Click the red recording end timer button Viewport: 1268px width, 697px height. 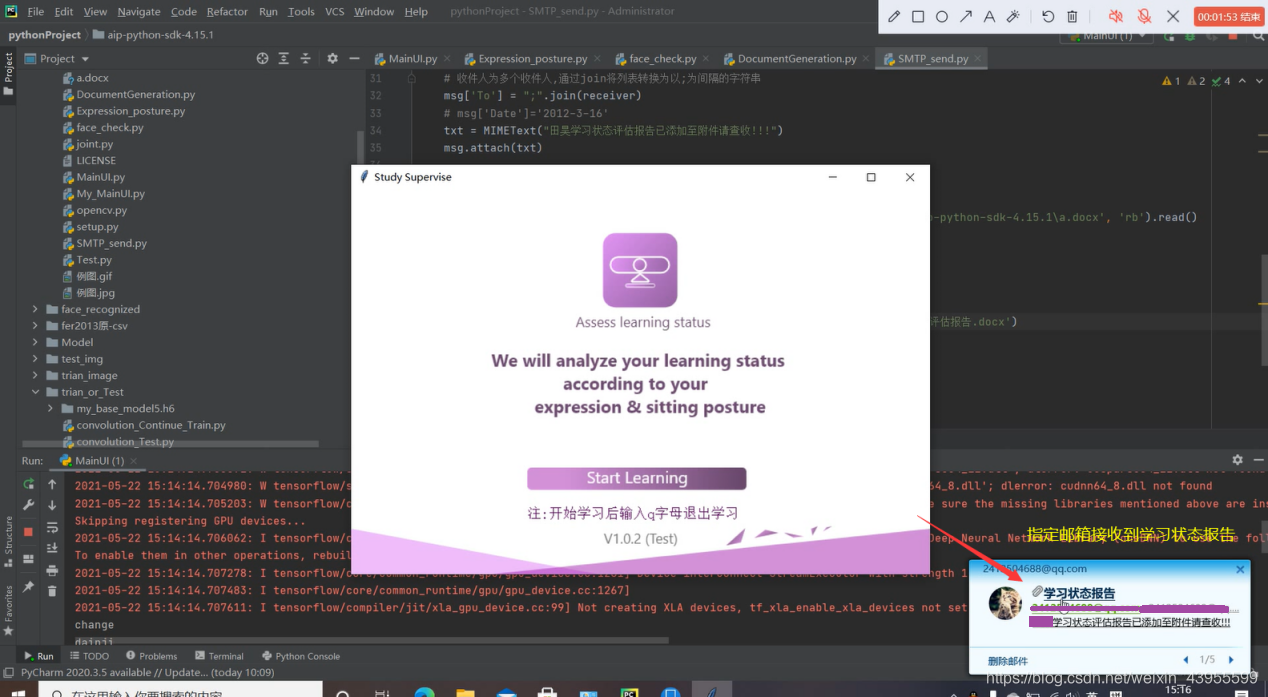click(x=1229, y=17)
